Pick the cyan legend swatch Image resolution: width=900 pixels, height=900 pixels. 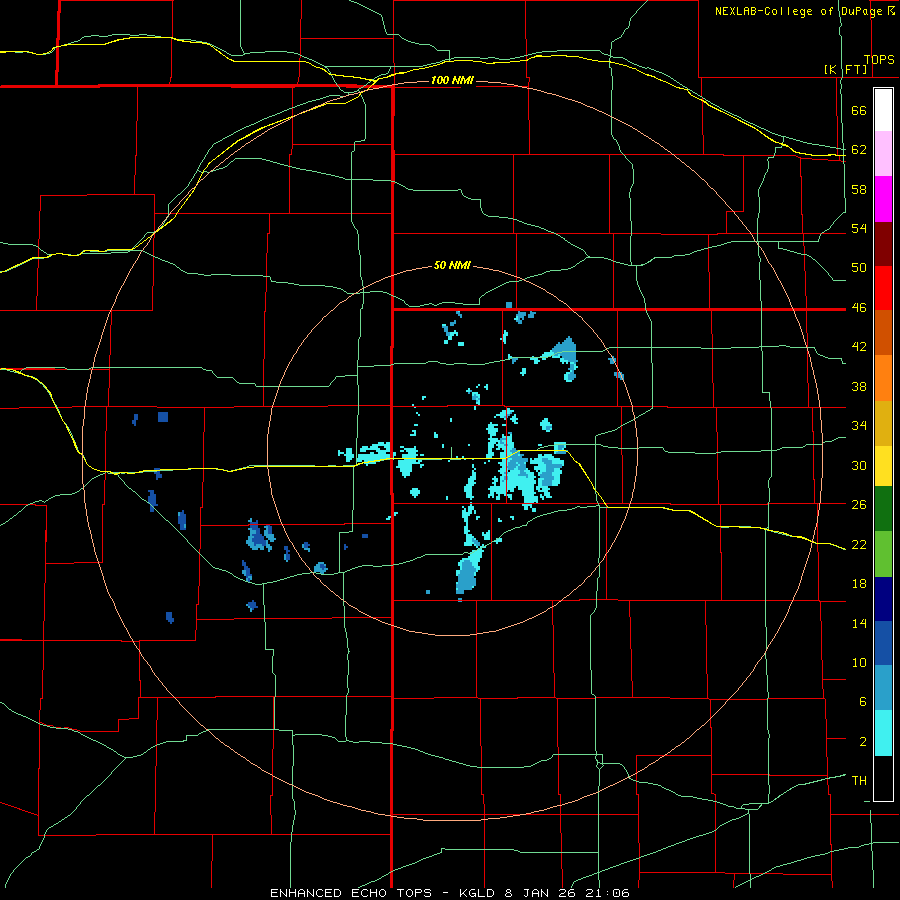(883, 733)
